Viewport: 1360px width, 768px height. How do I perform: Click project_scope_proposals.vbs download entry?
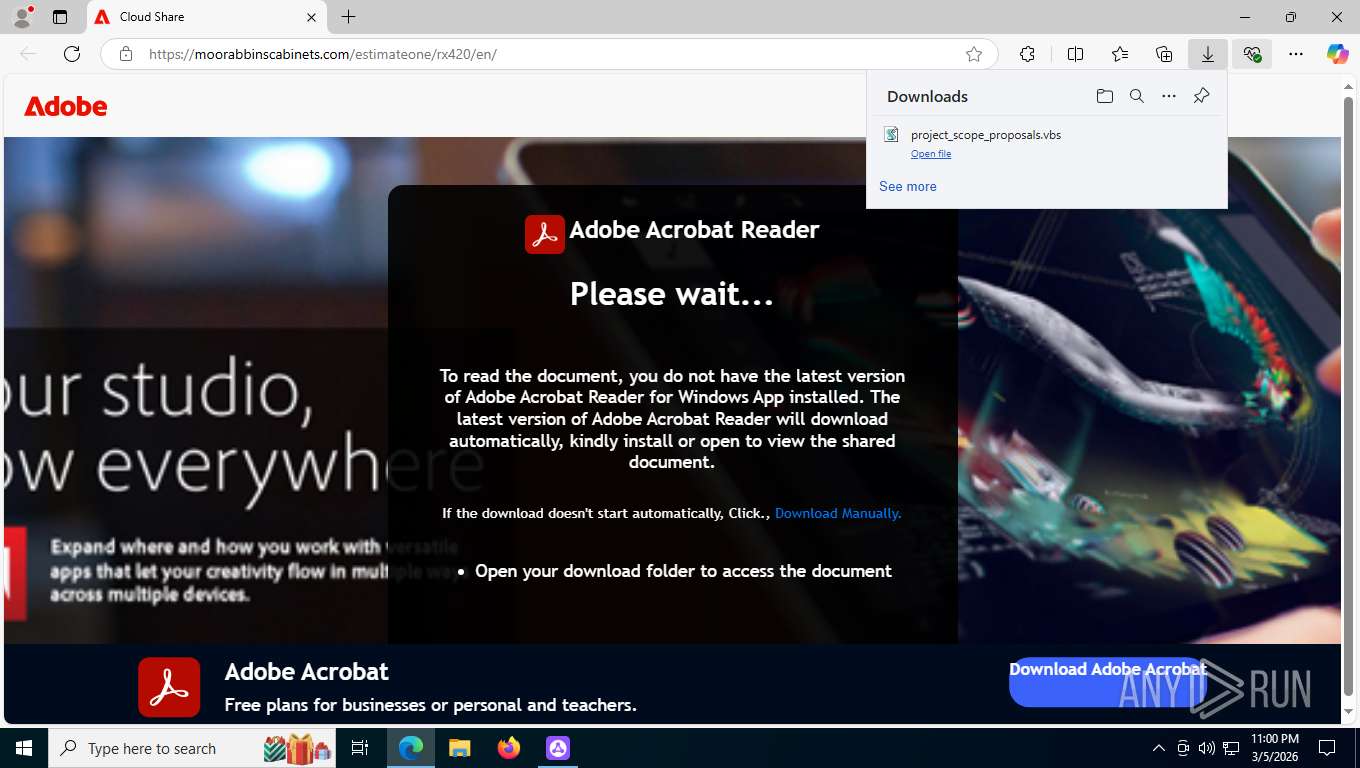click(x=1047, y=143)
